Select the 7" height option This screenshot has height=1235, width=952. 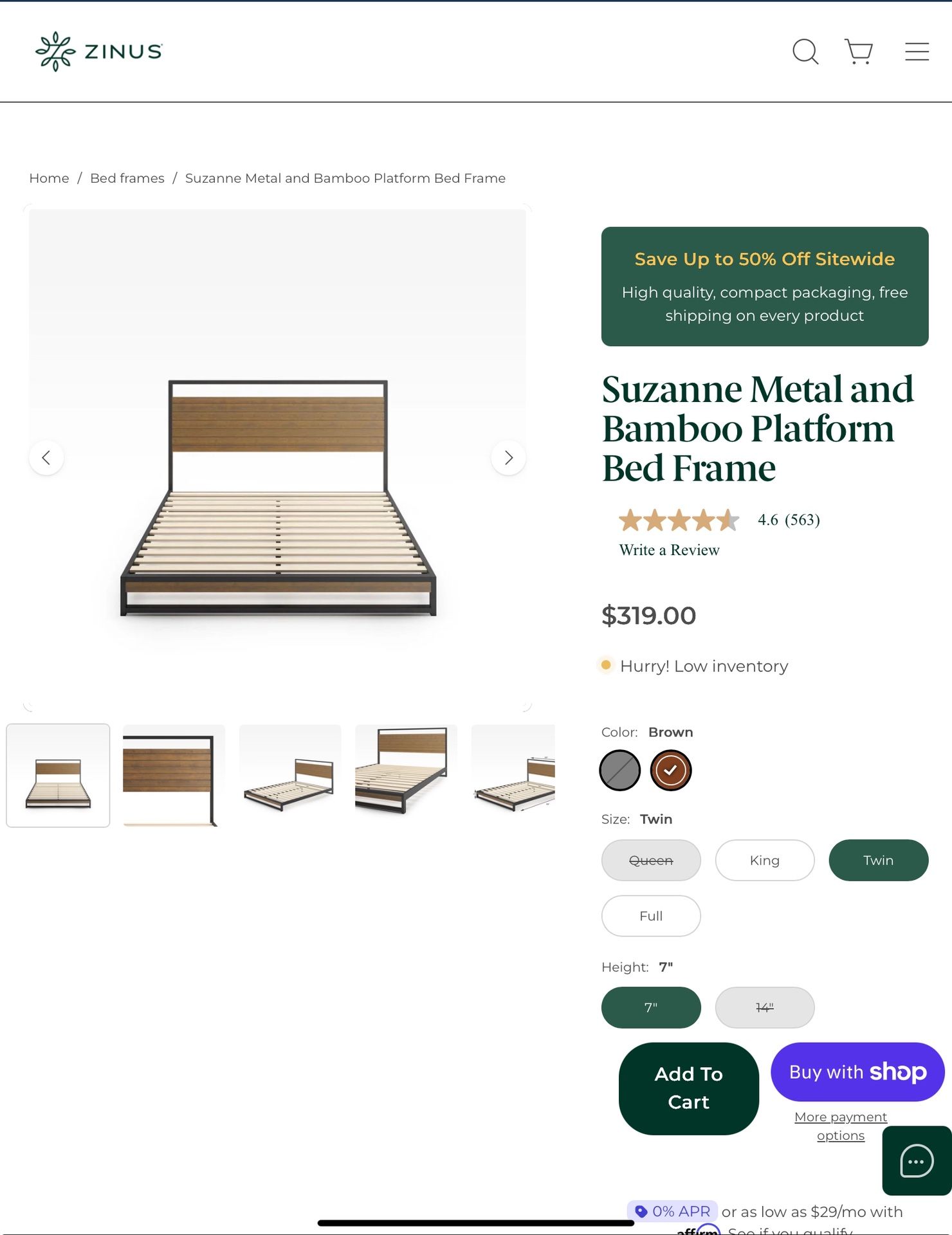point(651,1007)
